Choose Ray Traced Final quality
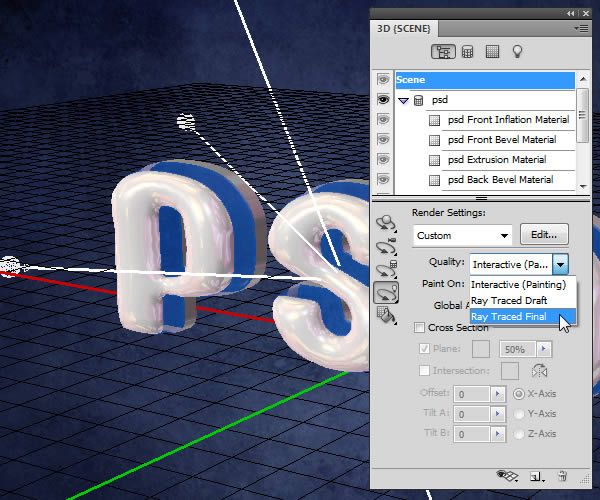Screen dimensions: 600x500 click(x=508, y=317)
